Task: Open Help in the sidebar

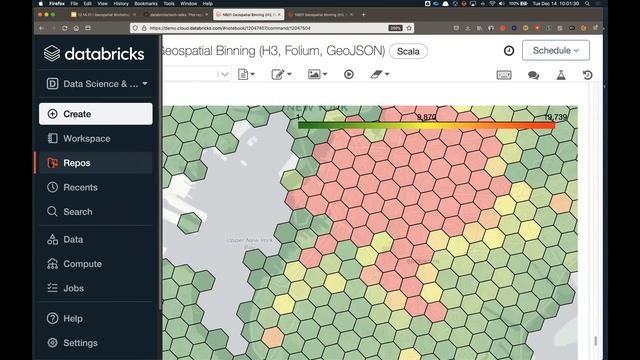Action: (96, 318)
